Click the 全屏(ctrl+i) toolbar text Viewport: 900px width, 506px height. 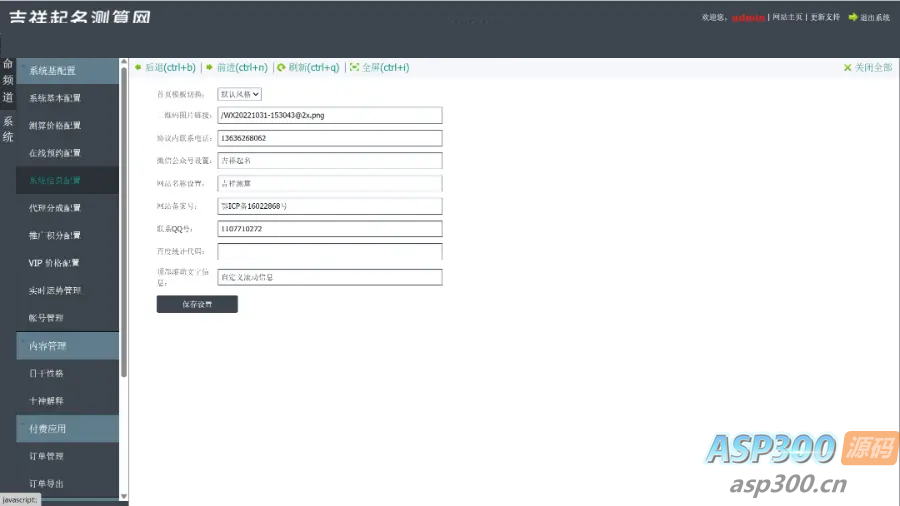click(386, 67)
